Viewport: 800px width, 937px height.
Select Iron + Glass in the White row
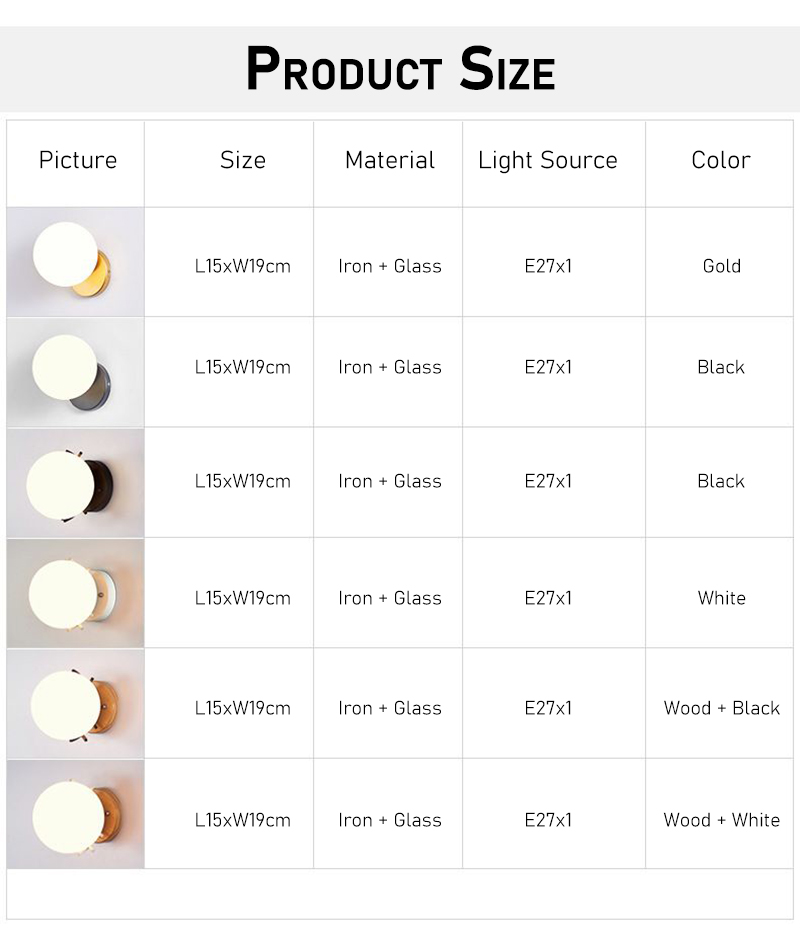pyautogui.click(x=390, y=598)
